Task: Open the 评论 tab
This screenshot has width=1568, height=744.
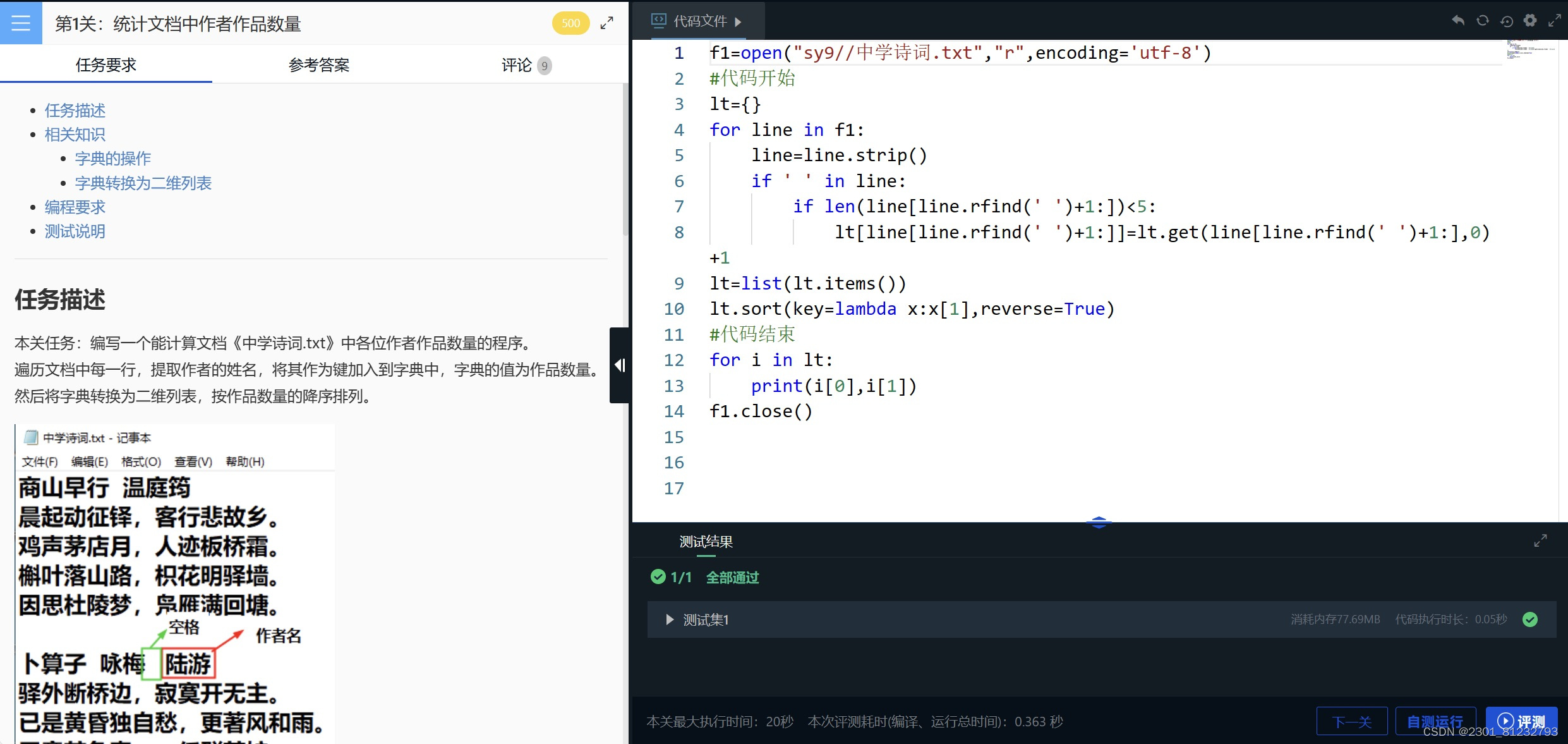Action: pyautogui.click(x=526, y=64)
